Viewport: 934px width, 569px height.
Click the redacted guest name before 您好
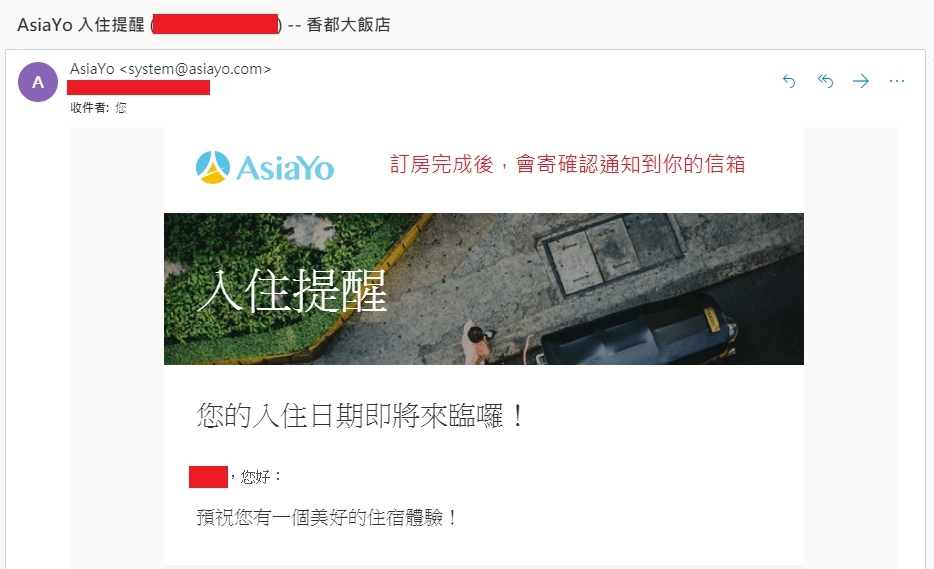tap(208, 477)
